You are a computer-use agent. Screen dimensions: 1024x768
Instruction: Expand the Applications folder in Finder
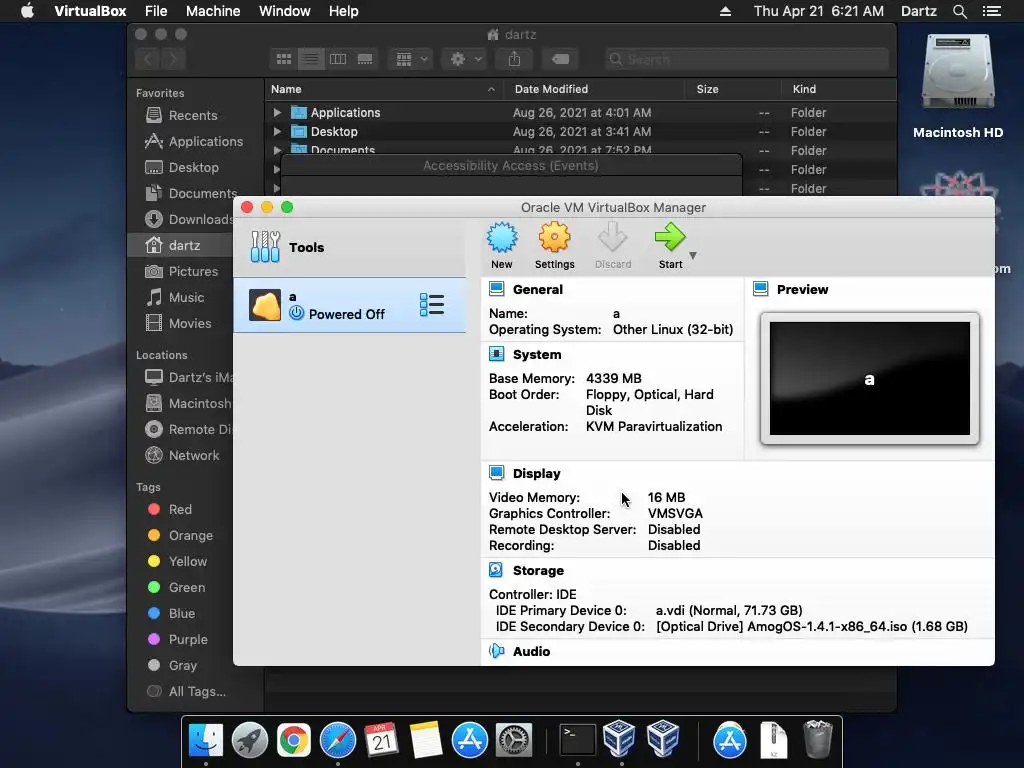click(277, 112)
